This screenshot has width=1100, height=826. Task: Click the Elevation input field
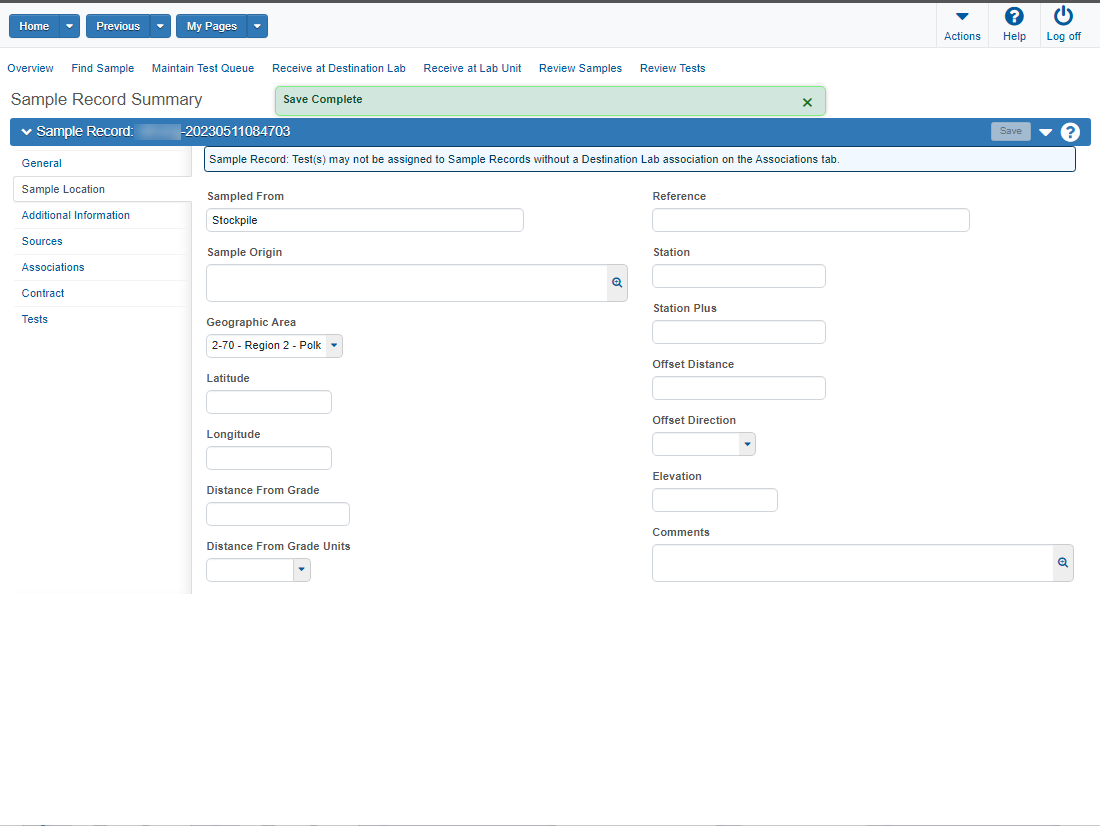click(715, 500)
